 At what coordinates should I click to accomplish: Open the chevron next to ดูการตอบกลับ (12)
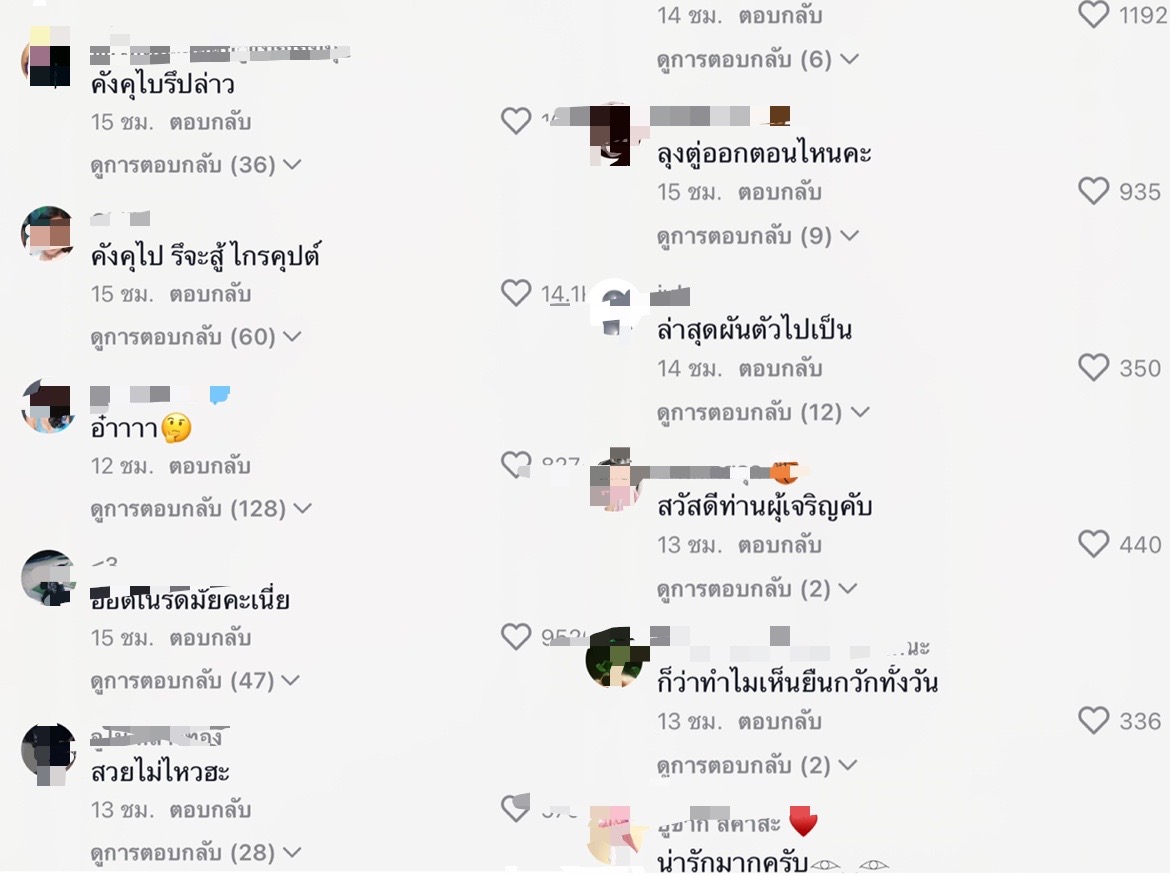pyautogui.click(x=860, y=412)
